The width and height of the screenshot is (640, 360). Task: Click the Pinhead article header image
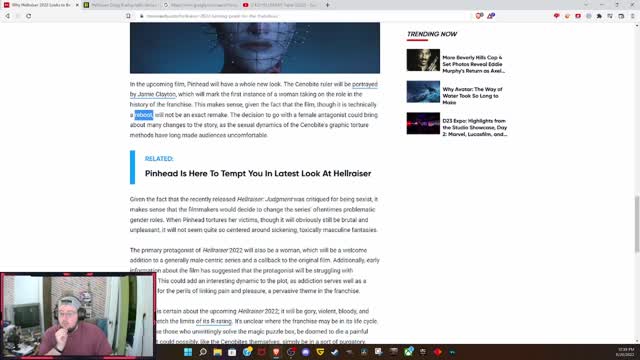tap(255, 48)
